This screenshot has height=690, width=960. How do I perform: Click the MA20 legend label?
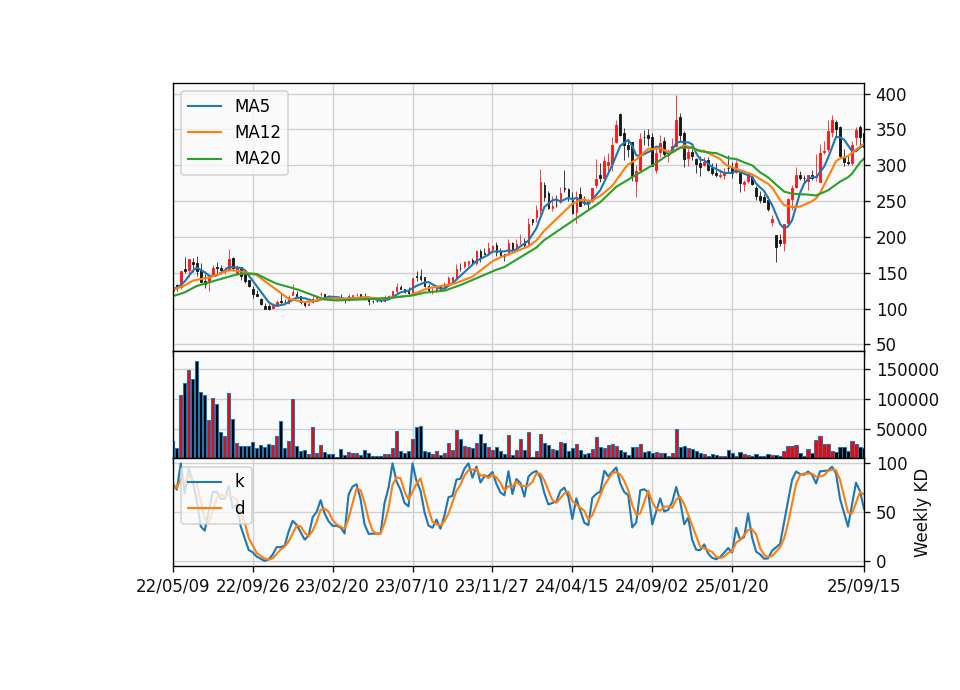click(x=257, y=158)
